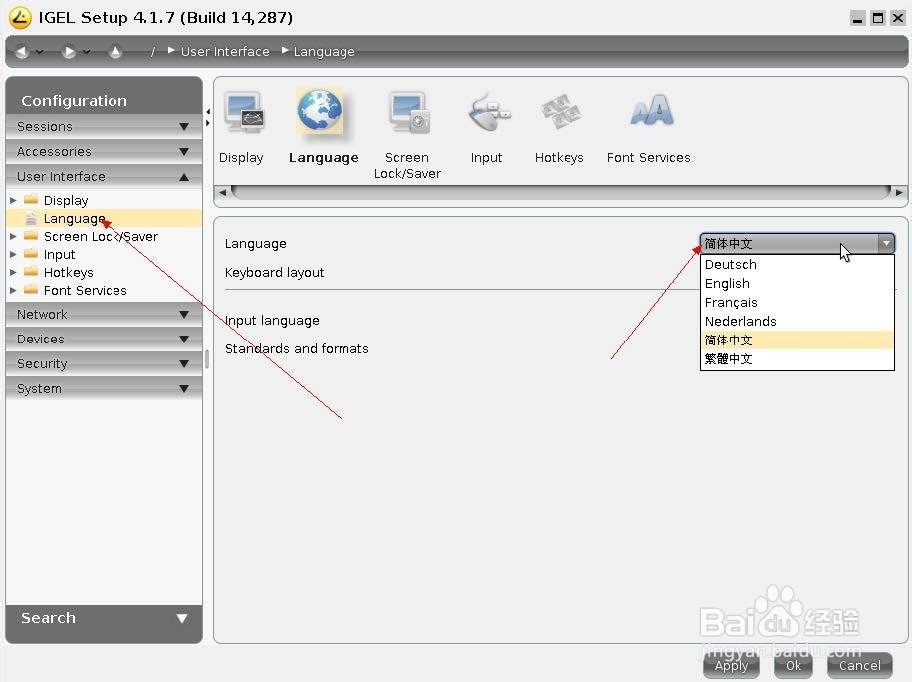
Task: Open forward history dropdown chevron
Action: tap(87, 52)
